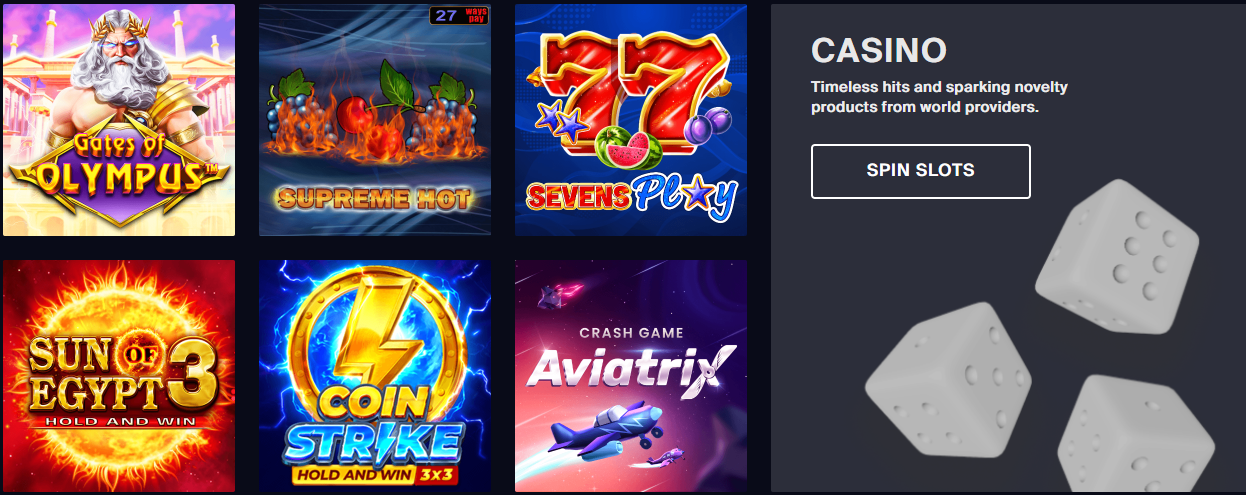The height and width of the screenshot is (495, 1246).
Task: Open the Gates of Olympus game
Action: point(119,120)
